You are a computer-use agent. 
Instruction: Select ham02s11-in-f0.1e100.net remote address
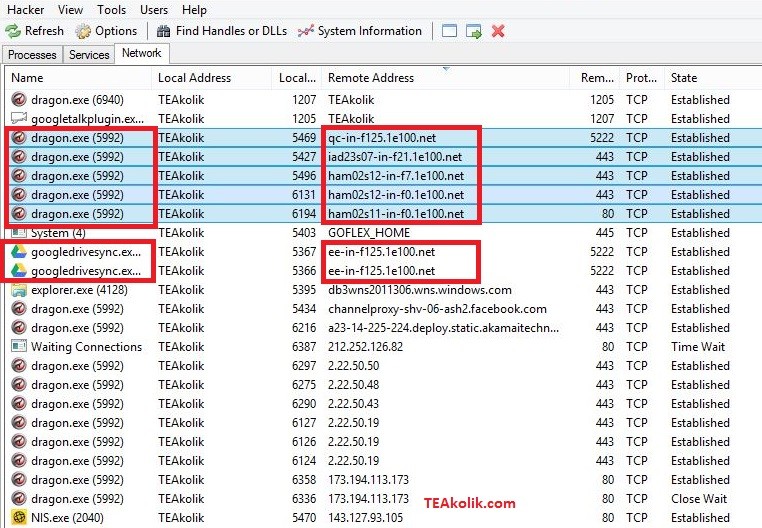[396, 213]
